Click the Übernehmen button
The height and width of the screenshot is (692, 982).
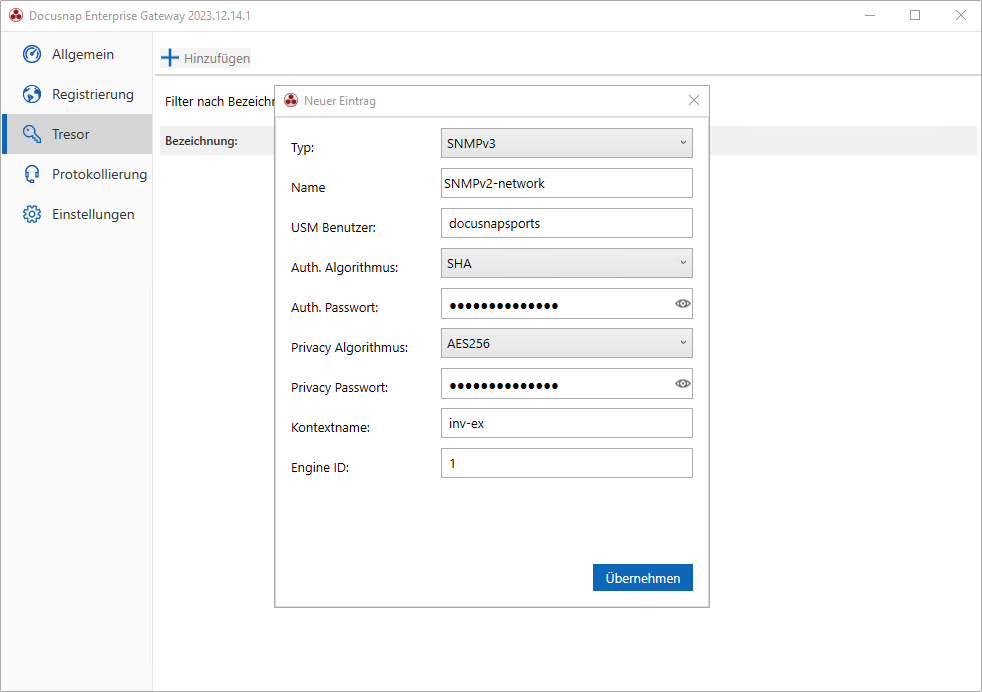[642, 577]
